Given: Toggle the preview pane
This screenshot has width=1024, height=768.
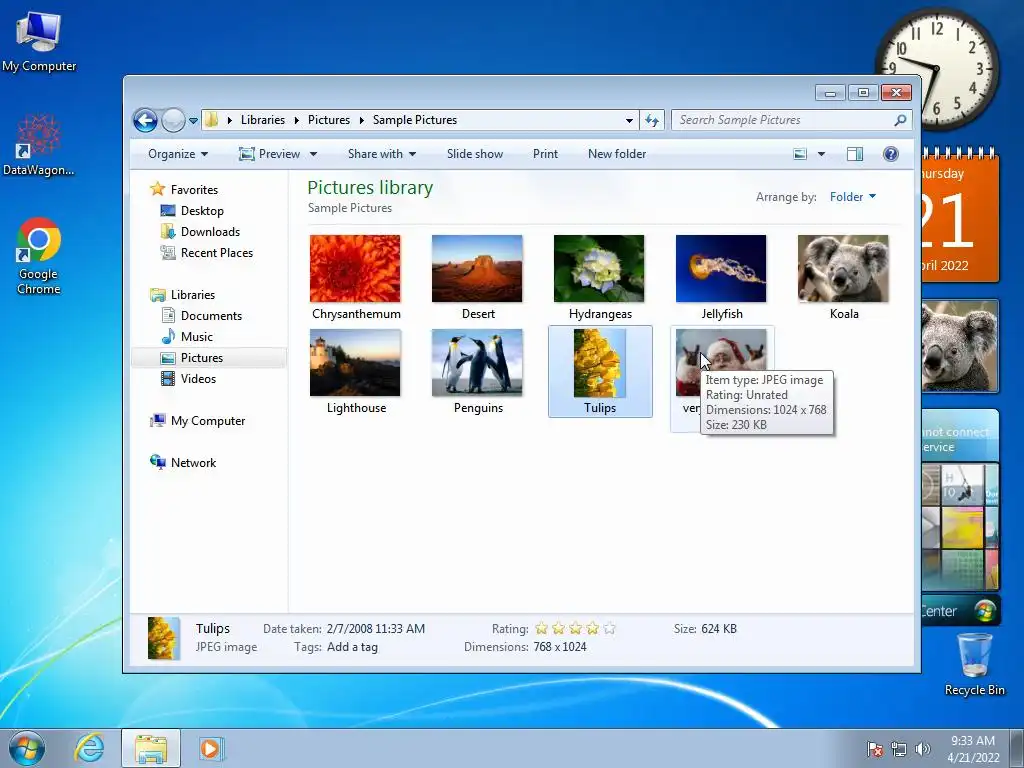Looking at the screenshot, I should click(855, 154).
